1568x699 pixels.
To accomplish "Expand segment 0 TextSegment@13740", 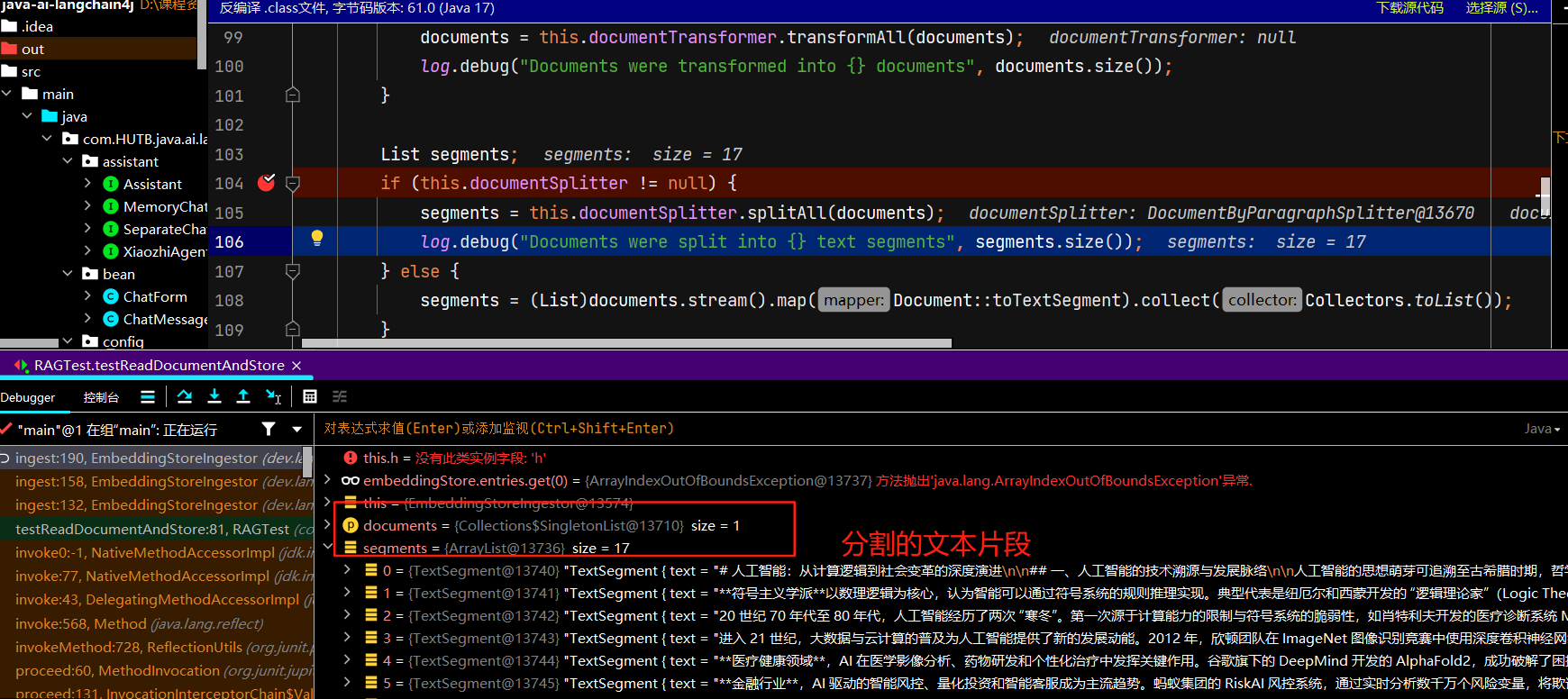I will coord(347,570).
